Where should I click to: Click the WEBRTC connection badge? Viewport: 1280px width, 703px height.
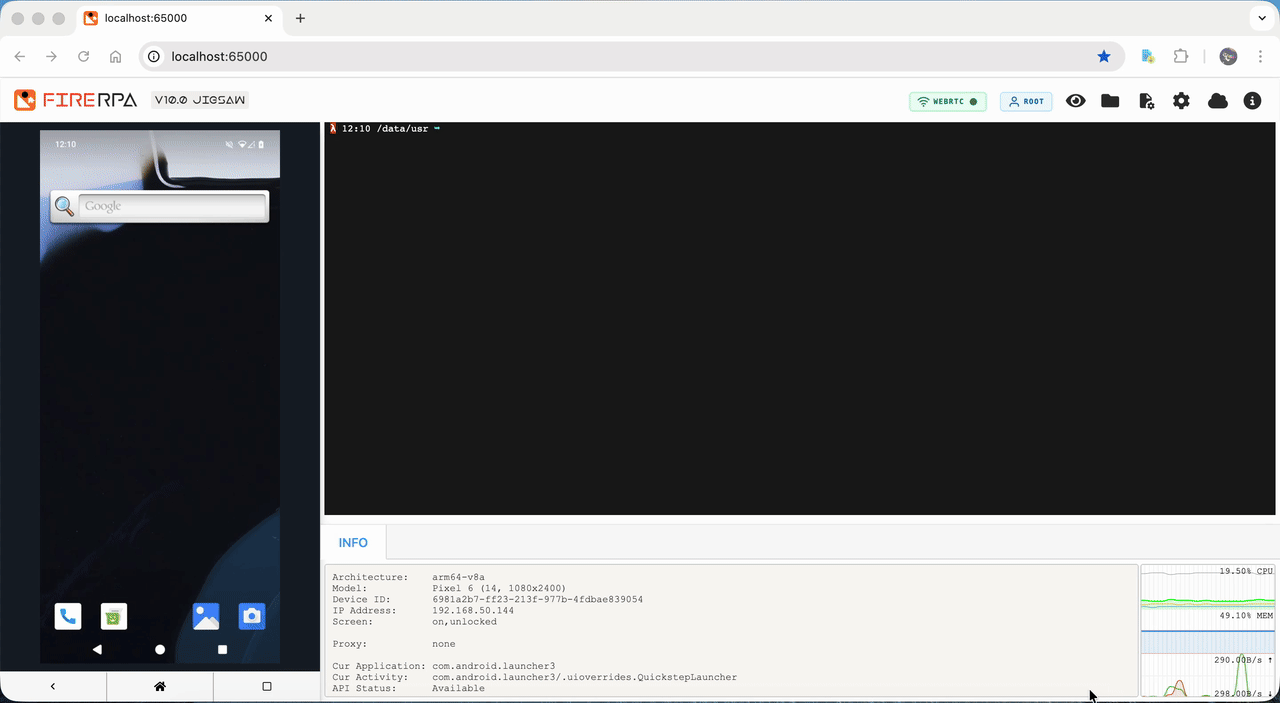tap(948, 101)
